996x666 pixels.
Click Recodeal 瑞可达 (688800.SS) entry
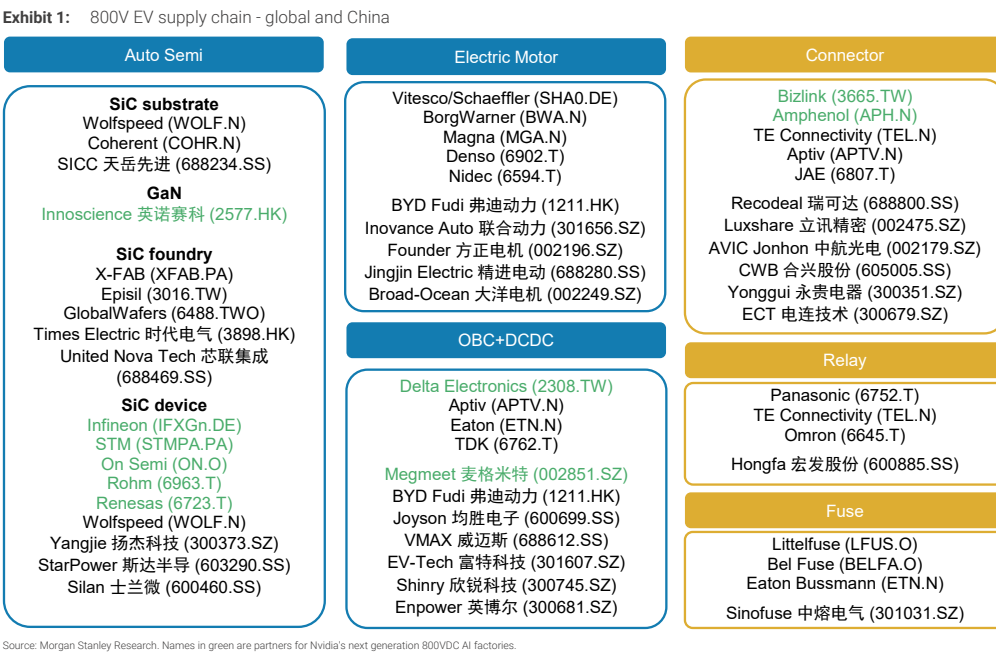pyautogui.click(x=844, y=203)
